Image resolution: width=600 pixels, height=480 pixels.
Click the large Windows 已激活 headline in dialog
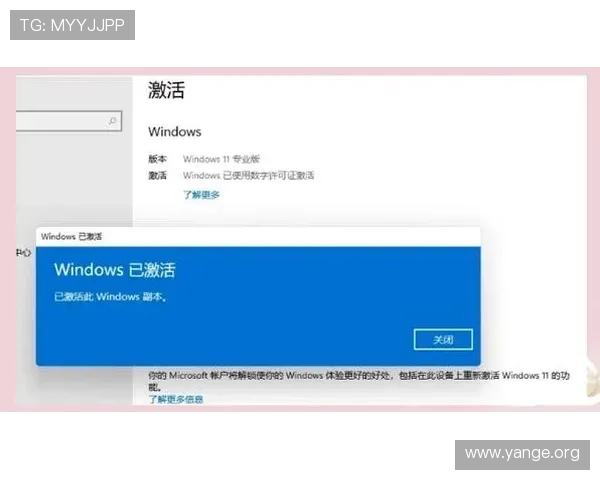point(114,270)
